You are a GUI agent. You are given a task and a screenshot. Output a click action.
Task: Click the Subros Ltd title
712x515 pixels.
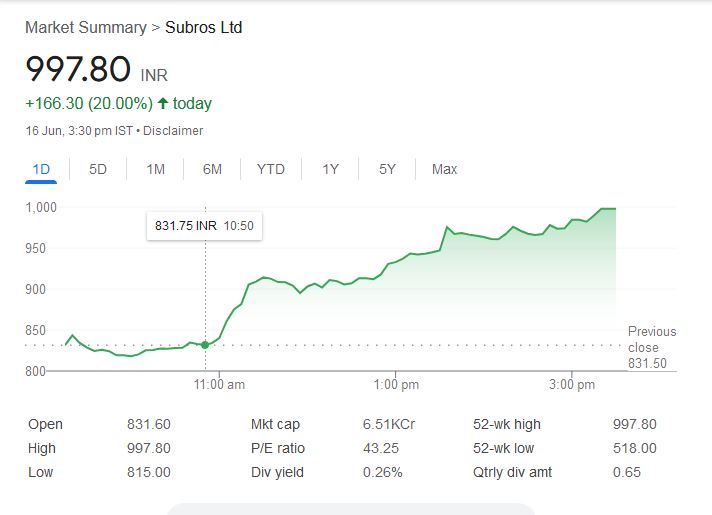click(x=203, y=28)
